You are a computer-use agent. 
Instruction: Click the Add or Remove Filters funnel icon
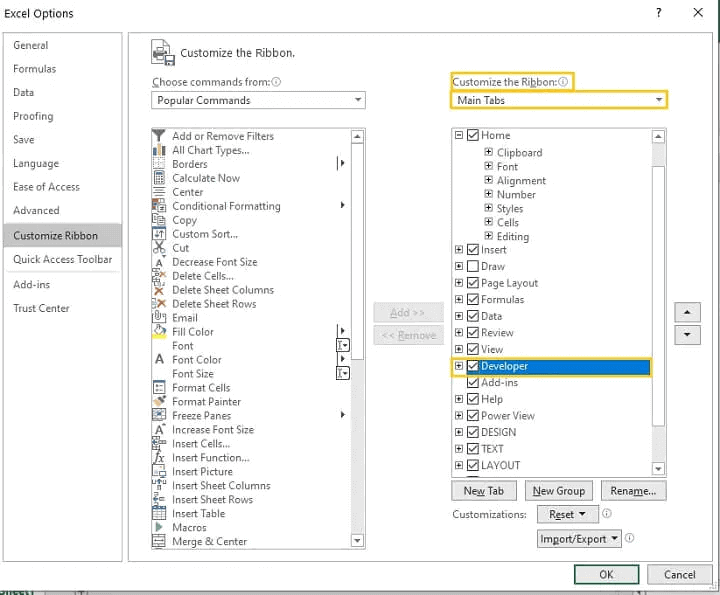tap(159, 136)
